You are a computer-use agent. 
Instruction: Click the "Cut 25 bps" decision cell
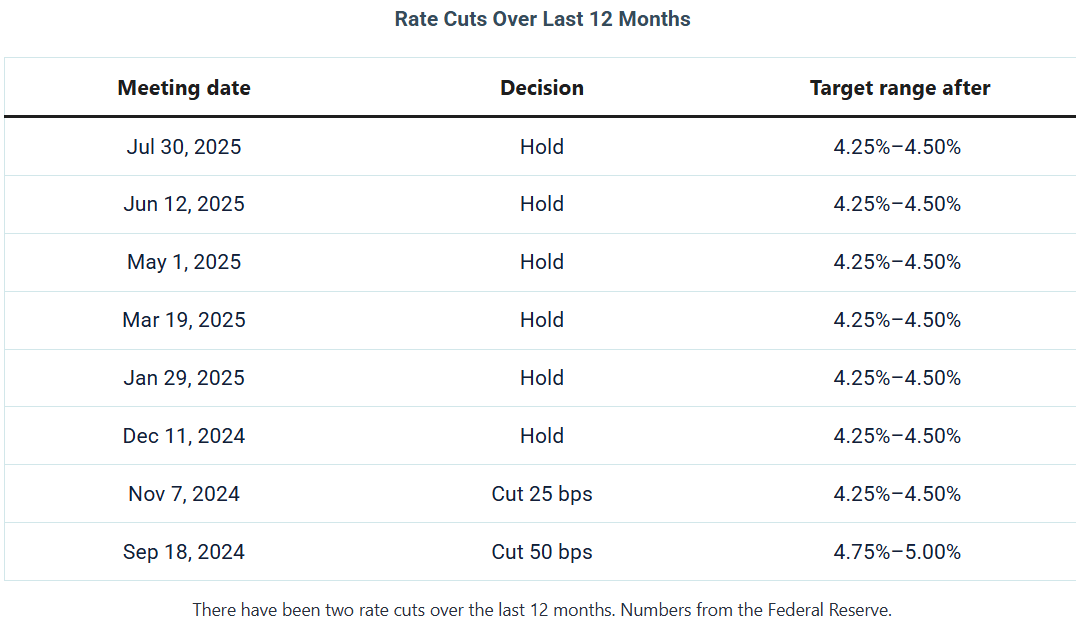[x=542, y=494]
